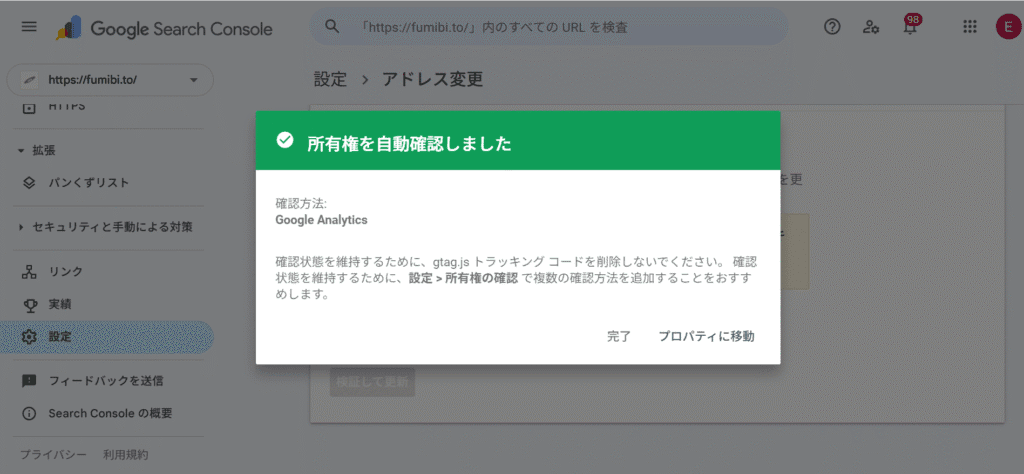Click the 検証して更新 button
Screen dimensions: 1024x474
[372, 382]
